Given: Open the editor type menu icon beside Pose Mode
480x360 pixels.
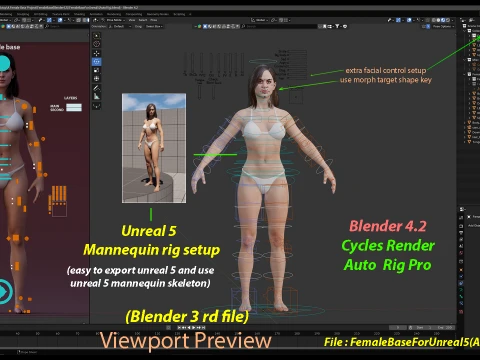Looking at the screenshot, I should tap(95, 20).
